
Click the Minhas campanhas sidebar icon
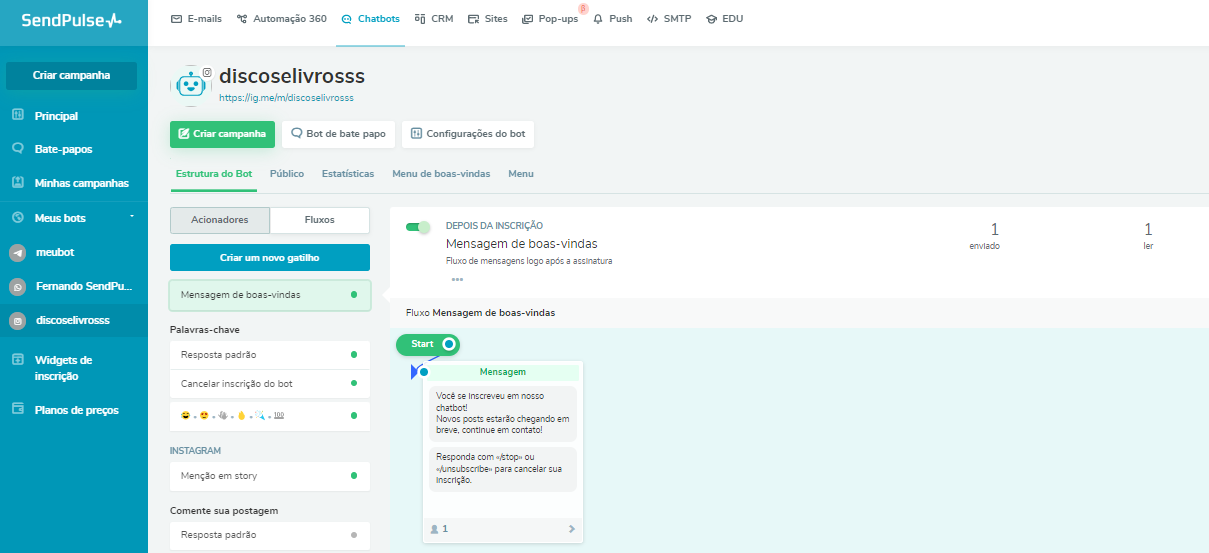point(17,183)
